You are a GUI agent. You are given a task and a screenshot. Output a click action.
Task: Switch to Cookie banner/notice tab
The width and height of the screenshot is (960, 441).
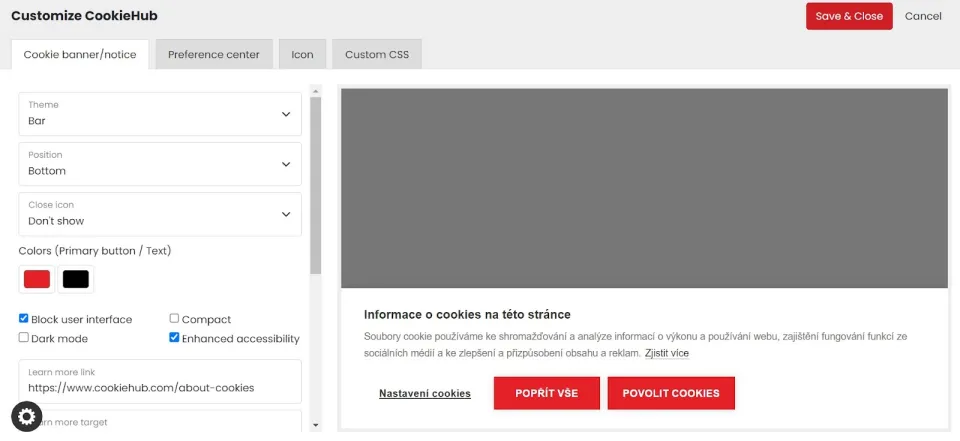[x=80, y=55]
